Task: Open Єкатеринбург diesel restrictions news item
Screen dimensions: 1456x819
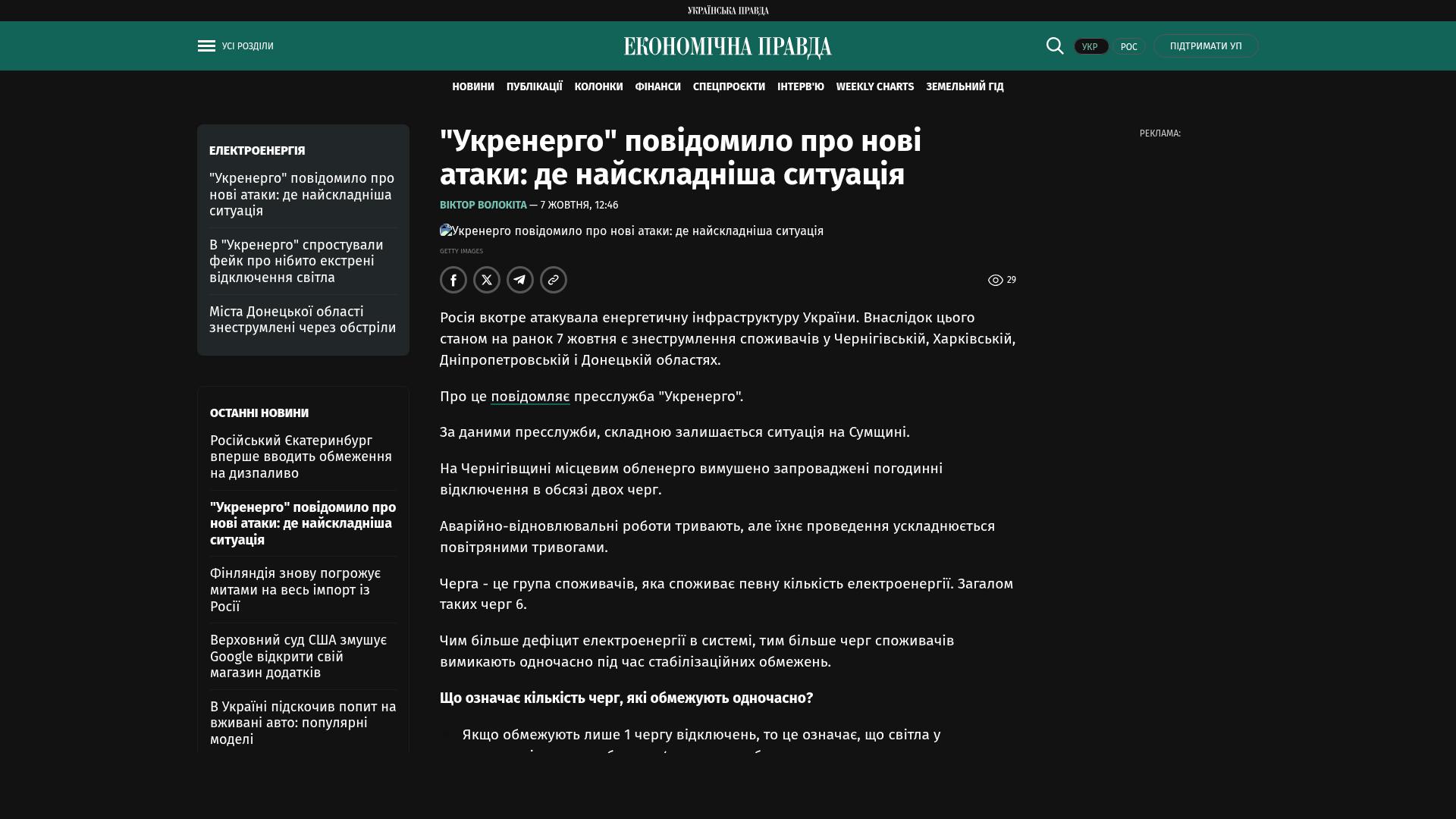Action: (x=301, y=457)
